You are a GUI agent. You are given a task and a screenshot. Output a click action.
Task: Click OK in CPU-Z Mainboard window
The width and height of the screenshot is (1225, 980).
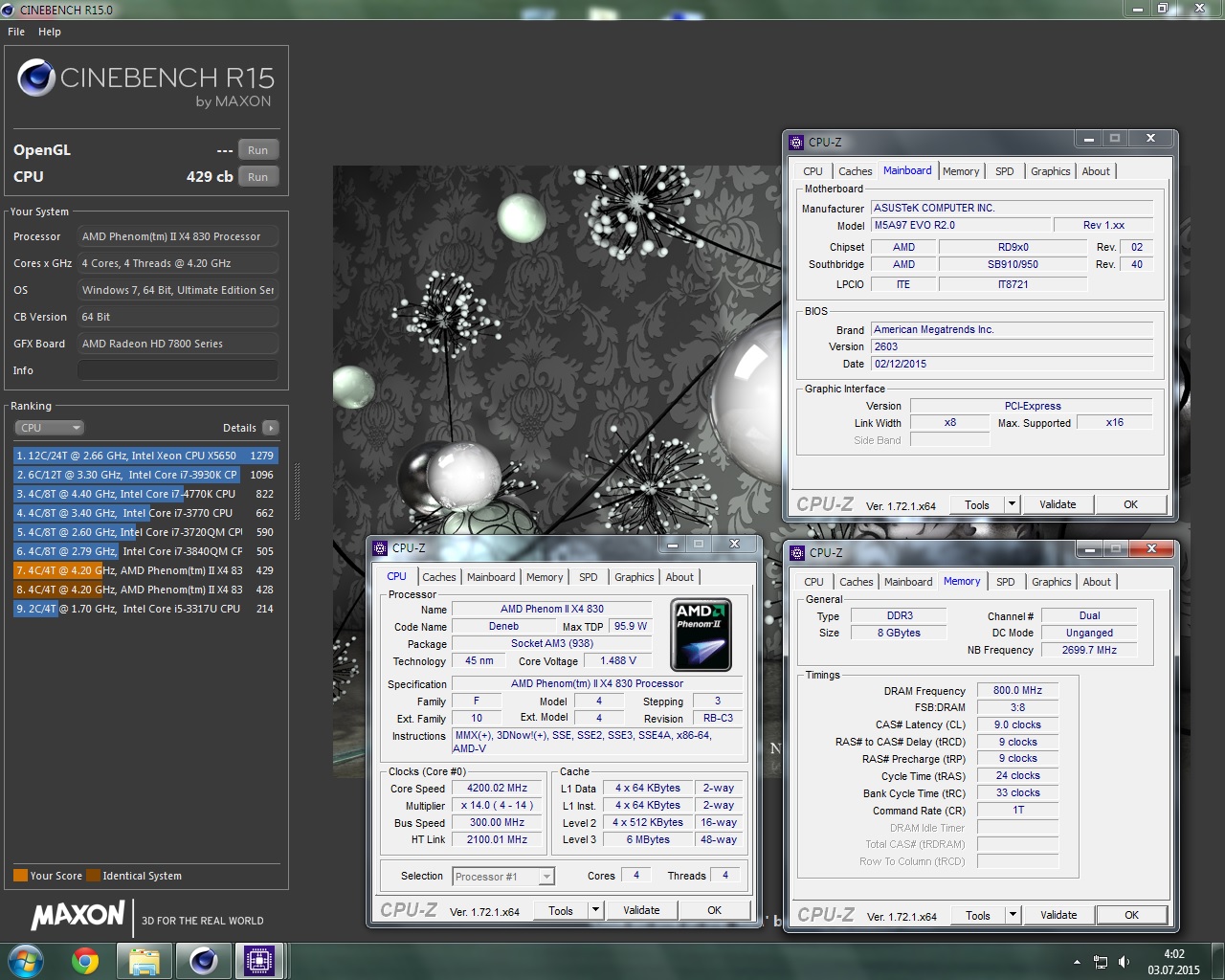coord(1130,504)
